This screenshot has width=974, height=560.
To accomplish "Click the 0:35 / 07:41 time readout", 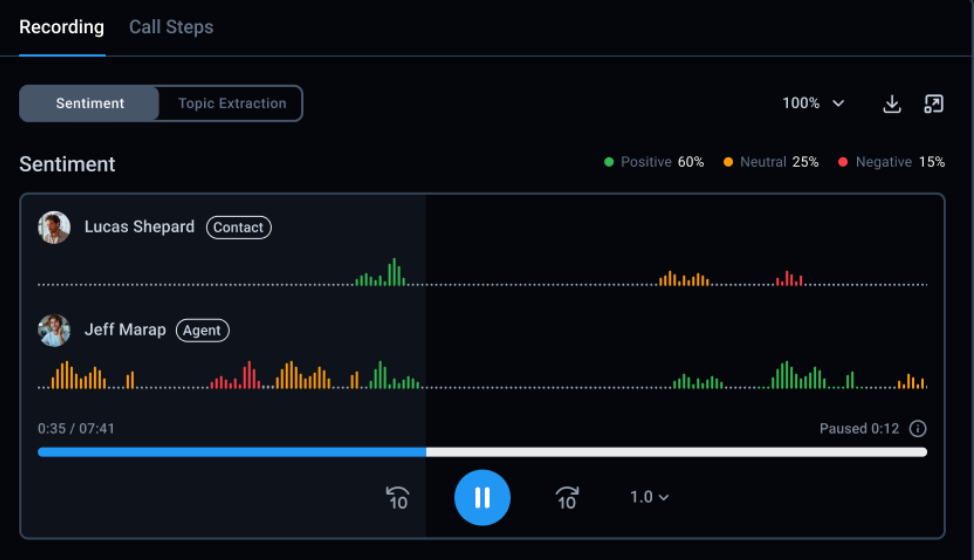I will [76, 428].
